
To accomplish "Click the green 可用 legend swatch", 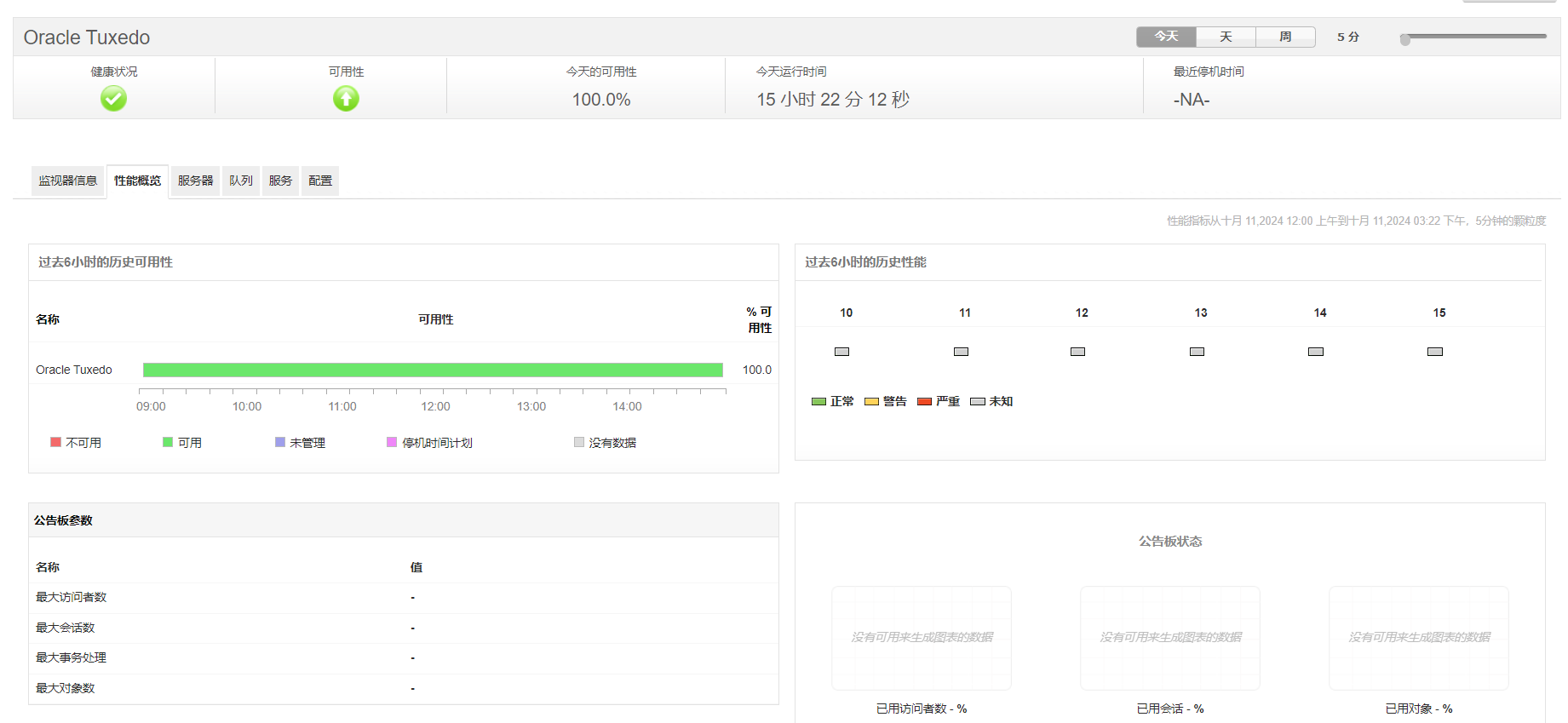I will pyautogui.click(x=168, y=442).
